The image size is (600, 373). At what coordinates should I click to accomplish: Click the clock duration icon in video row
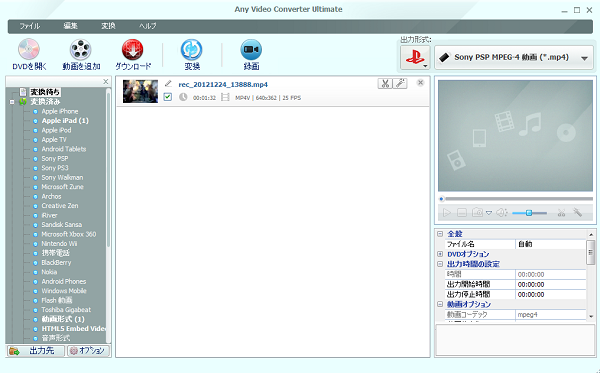pos(183,97)
